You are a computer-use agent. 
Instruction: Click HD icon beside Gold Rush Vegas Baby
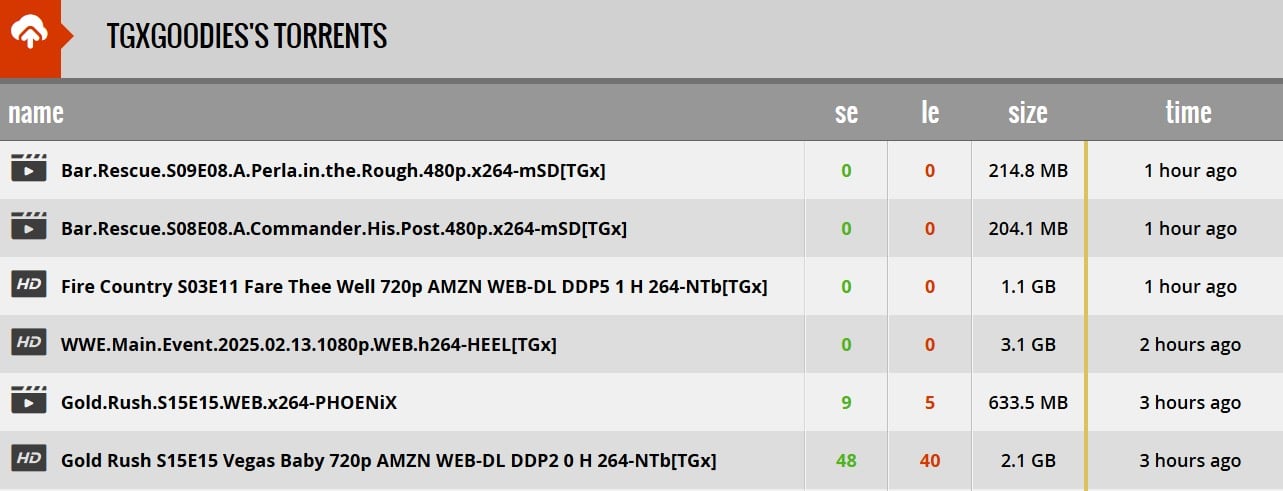[x=29, y=459]
